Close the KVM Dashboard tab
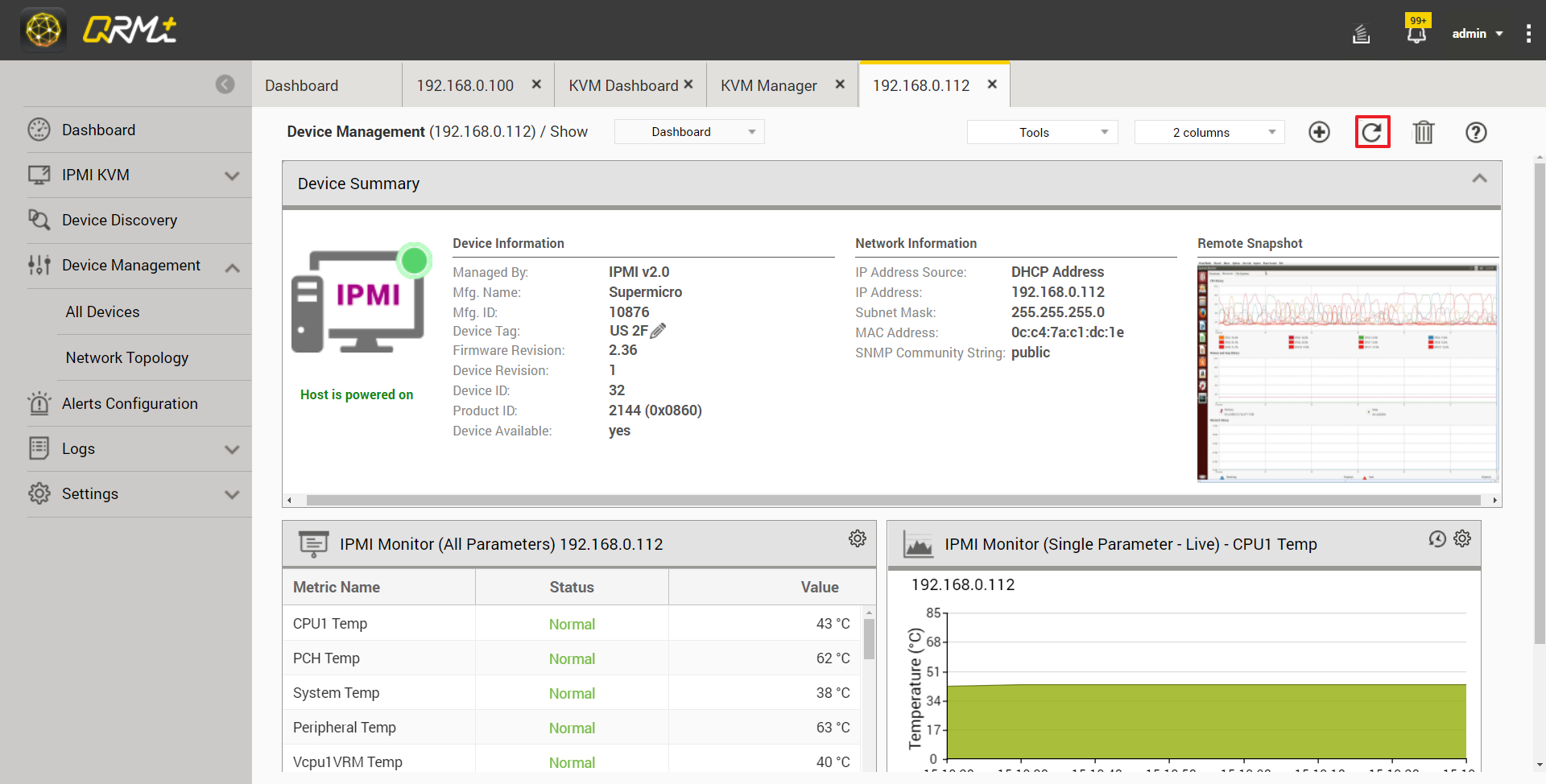This screenshot has height=784, width=1546. tap(688, 85)
